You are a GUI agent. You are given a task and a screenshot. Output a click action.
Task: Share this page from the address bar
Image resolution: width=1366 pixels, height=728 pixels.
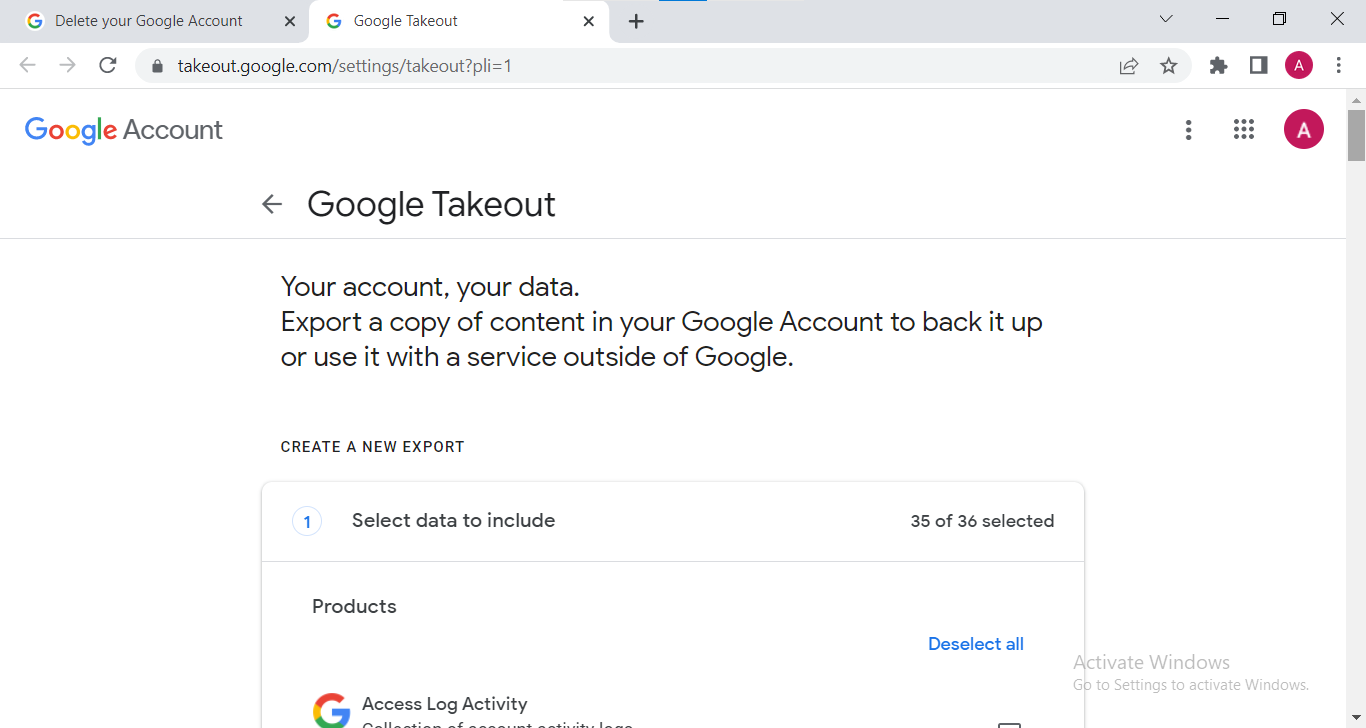tap(1129, 66)
